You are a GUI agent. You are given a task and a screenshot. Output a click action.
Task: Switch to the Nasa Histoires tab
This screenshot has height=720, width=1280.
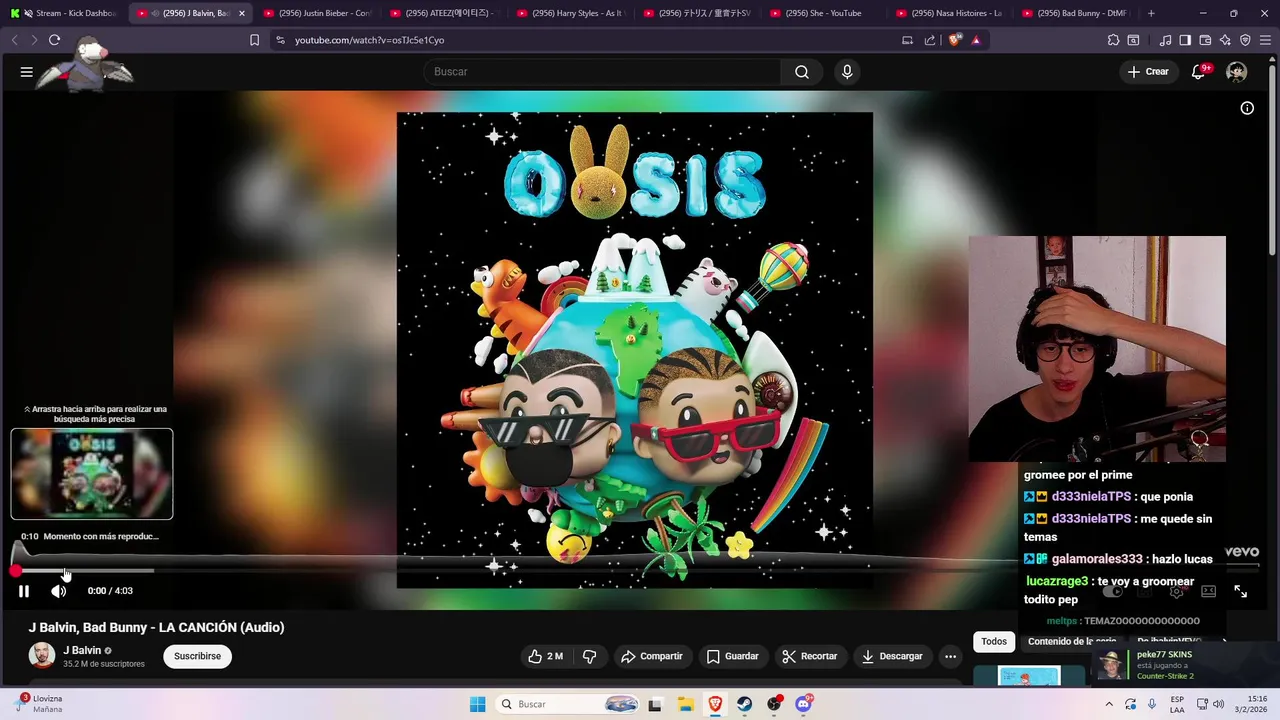pos(950,13)
